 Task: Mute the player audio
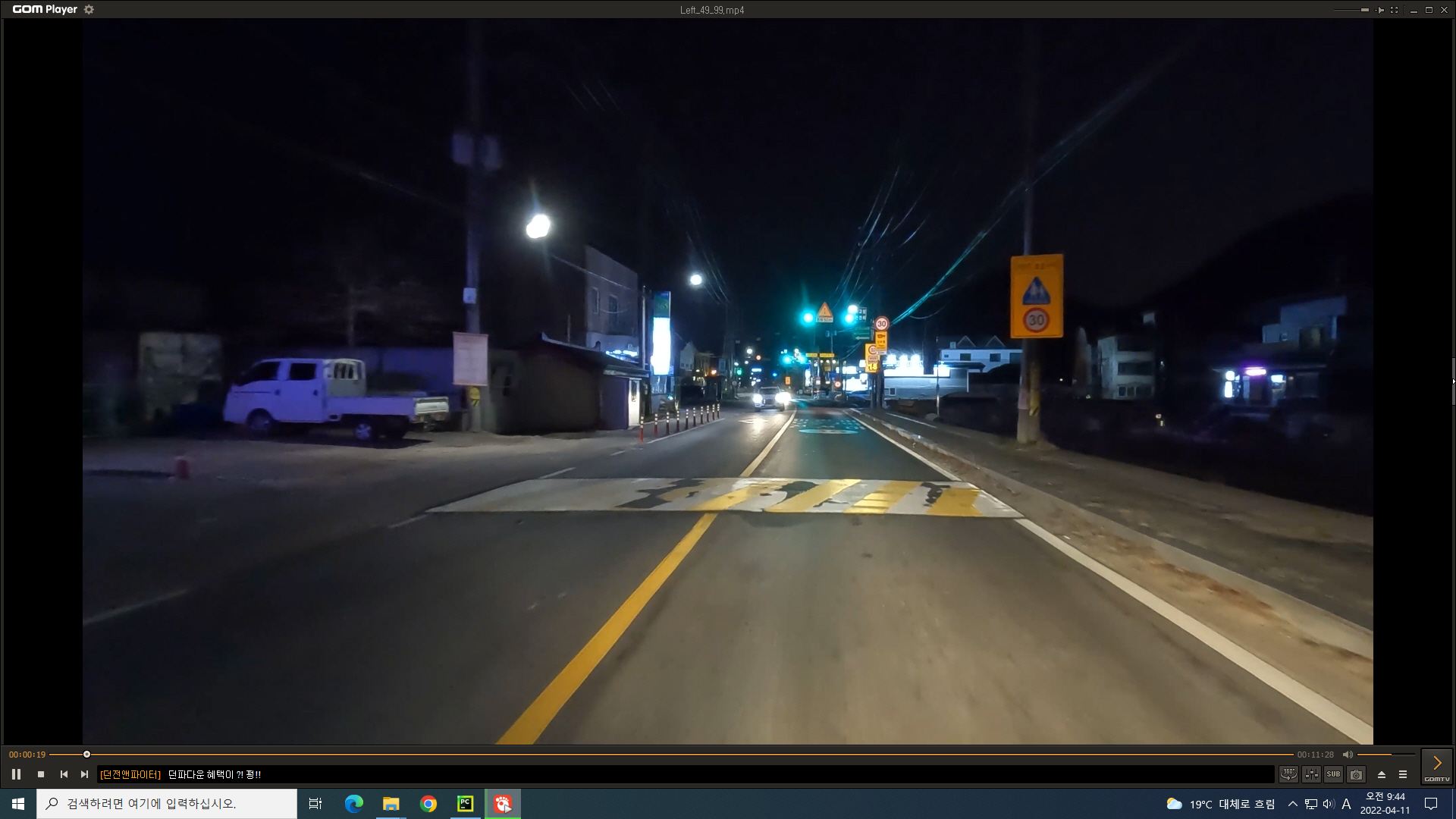(1348, 754)
